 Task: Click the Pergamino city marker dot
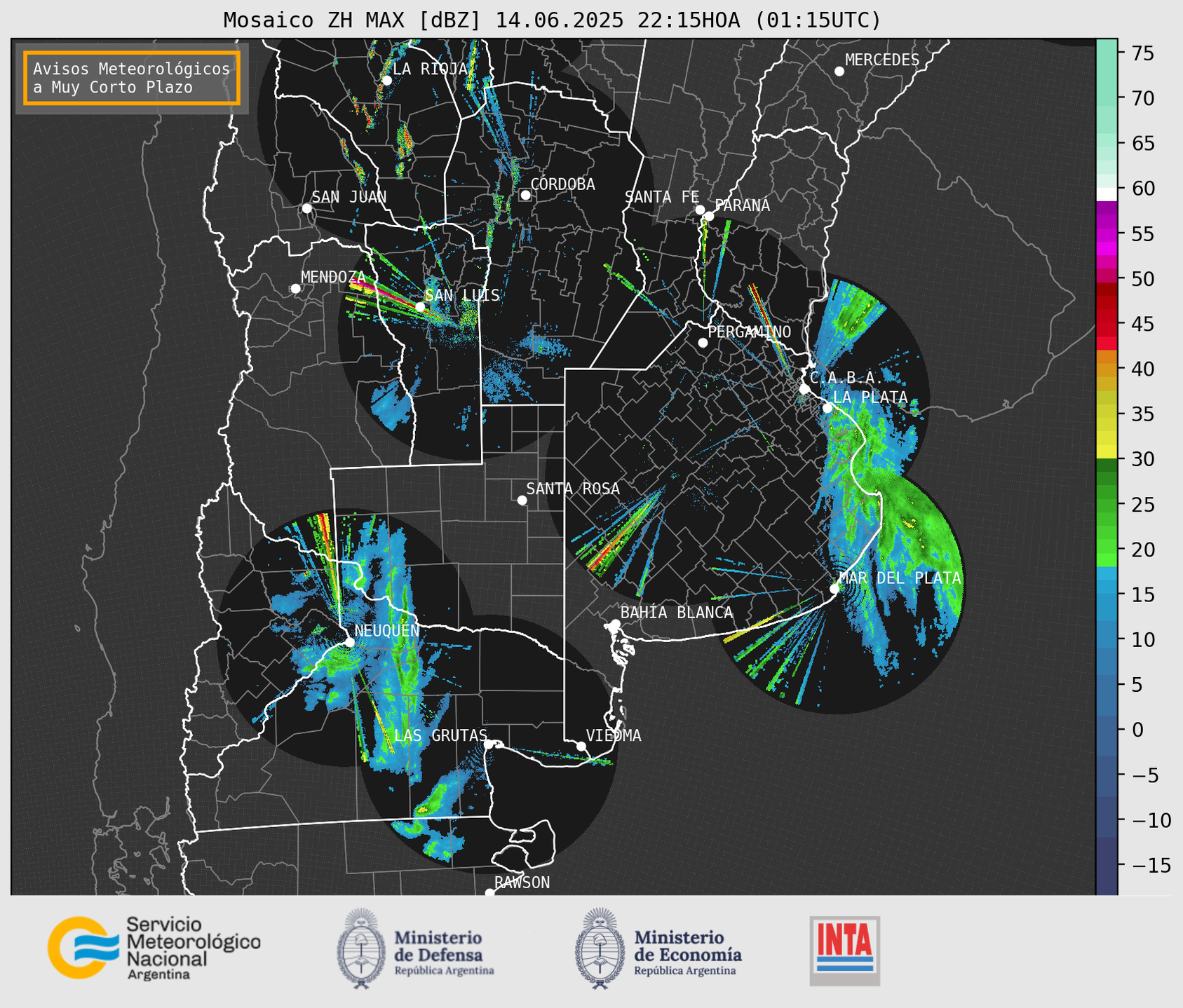(x=703, y=343)
